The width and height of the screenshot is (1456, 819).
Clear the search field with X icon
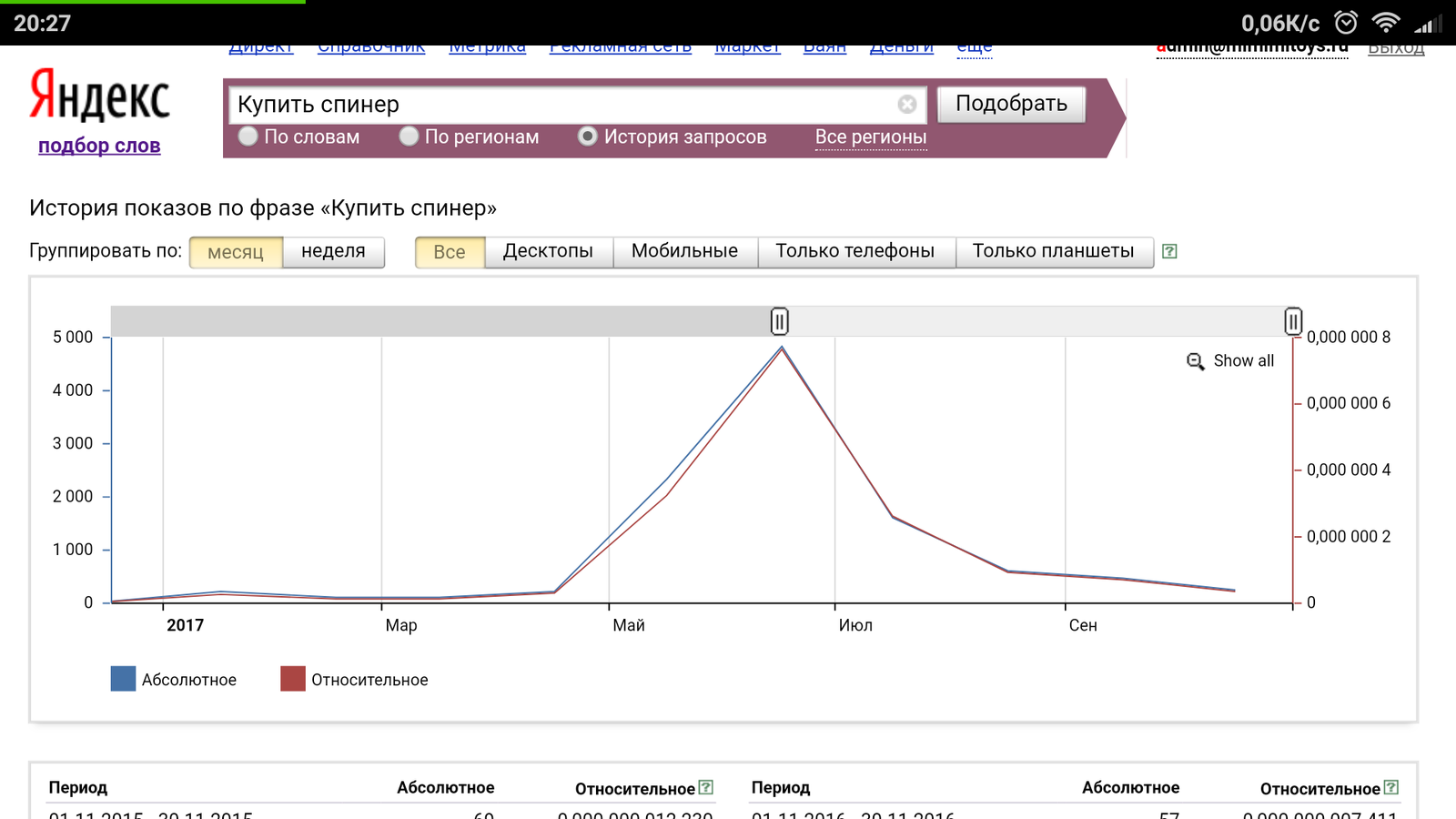[x=906, y=105]
